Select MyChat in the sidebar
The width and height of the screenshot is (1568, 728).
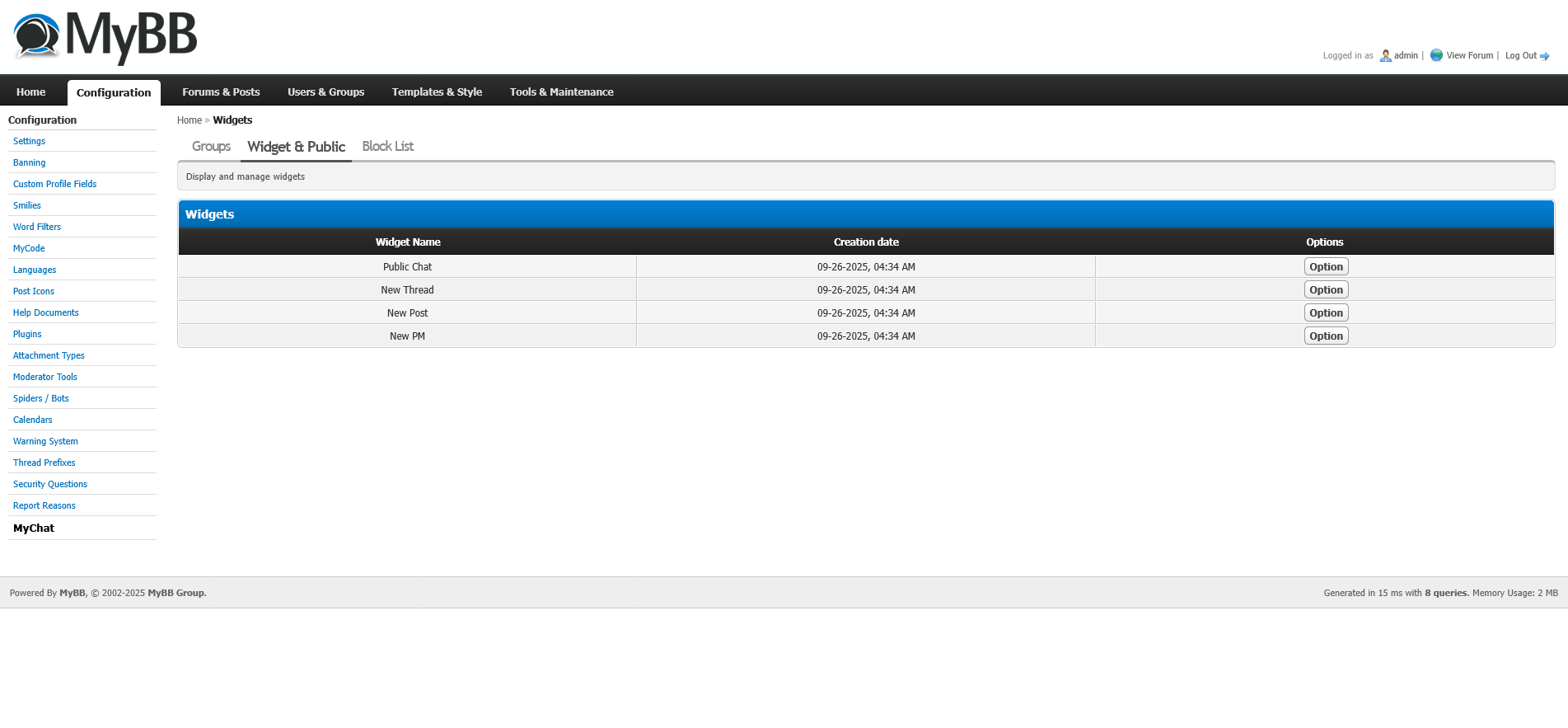click(34, 528)
